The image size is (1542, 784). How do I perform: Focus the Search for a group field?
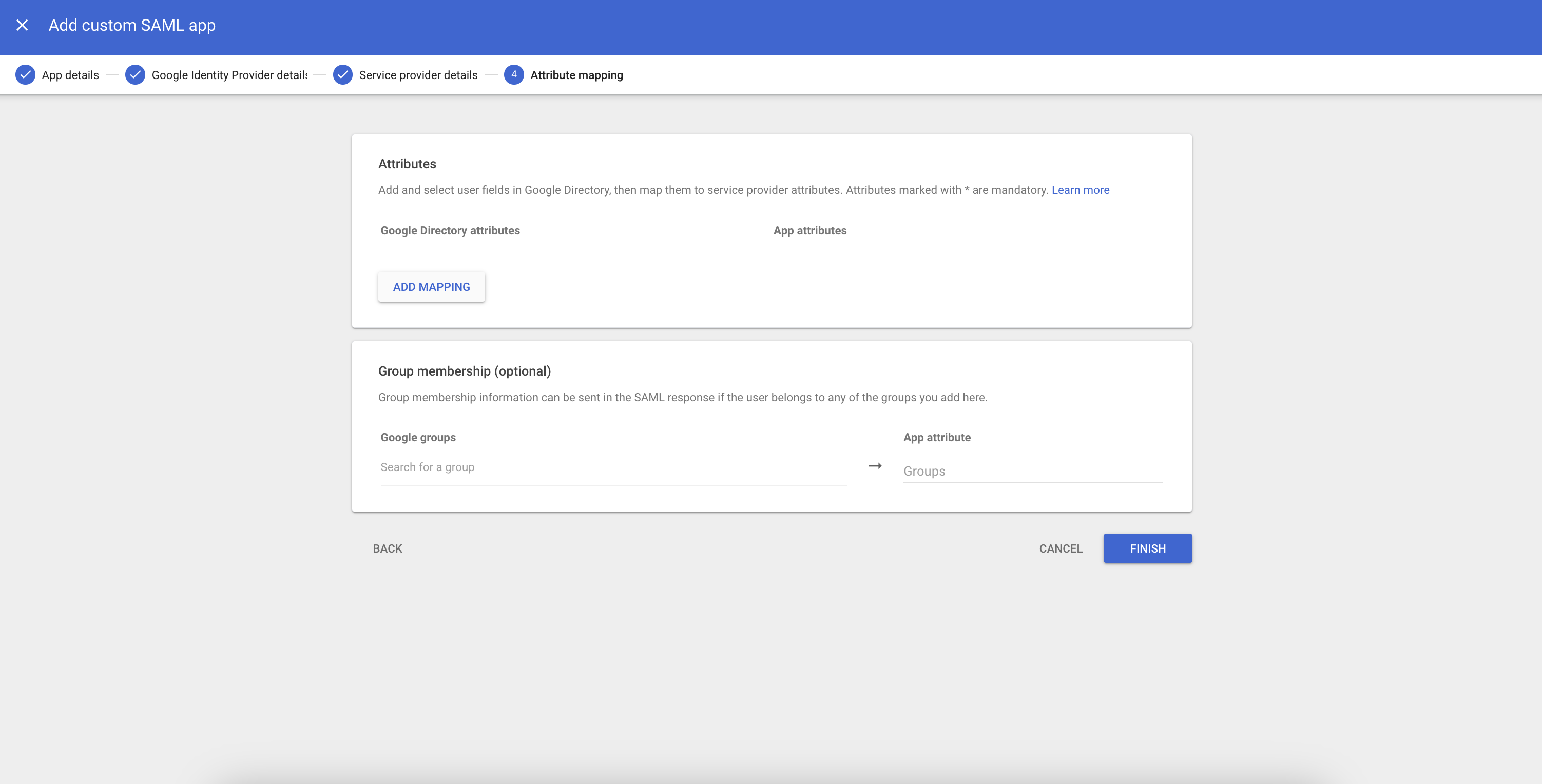pos(612,467)
